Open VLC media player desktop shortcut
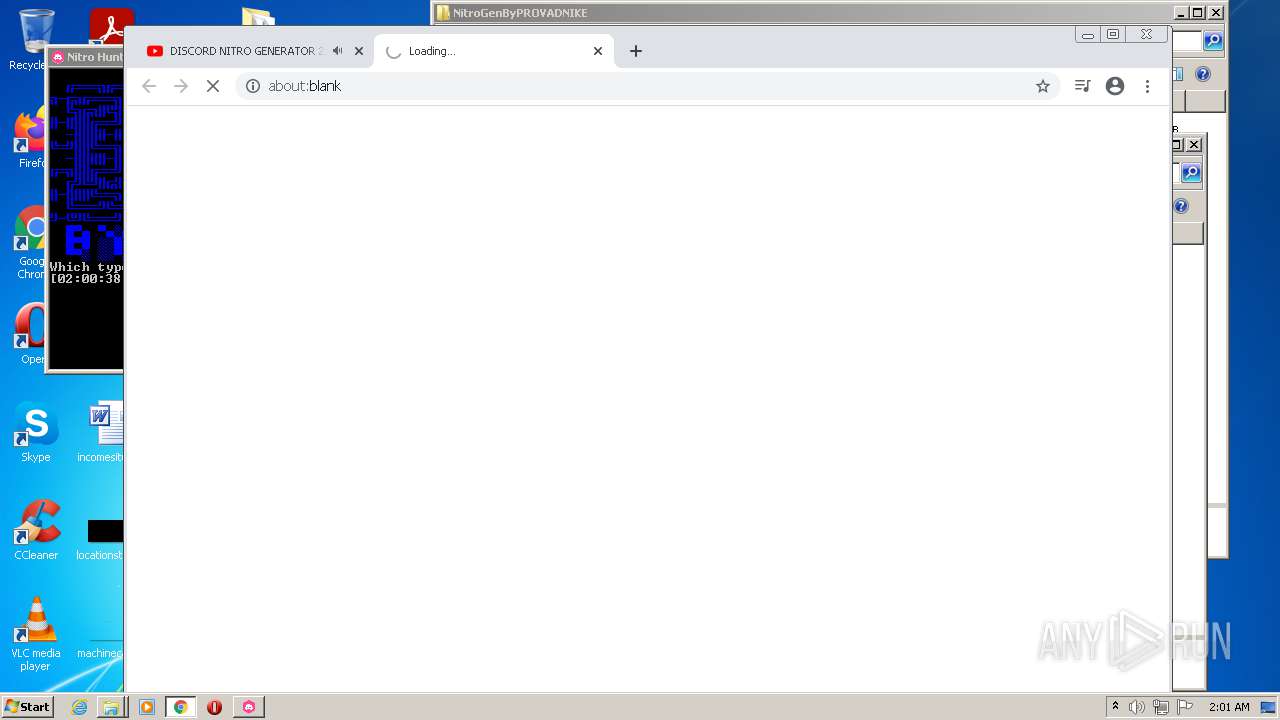Screen dimensions: 1280x720 35,634
